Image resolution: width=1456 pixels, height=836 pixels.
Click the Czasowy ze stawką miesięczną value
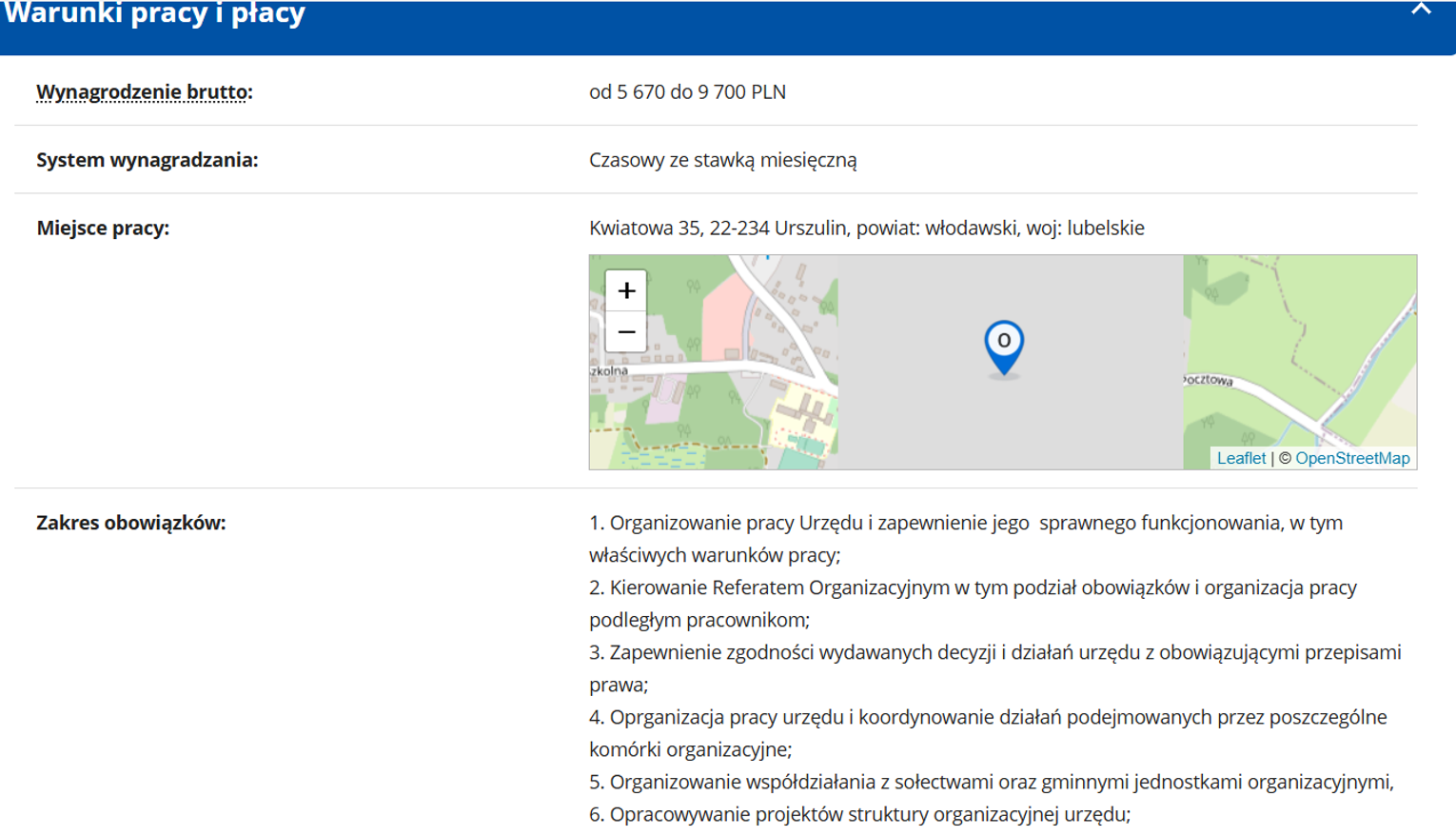click(722, 160)
